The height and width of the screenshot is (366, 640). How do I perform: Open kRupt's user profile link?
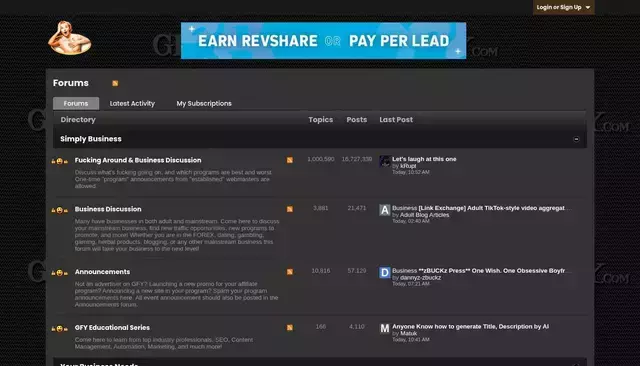point(408,166)
